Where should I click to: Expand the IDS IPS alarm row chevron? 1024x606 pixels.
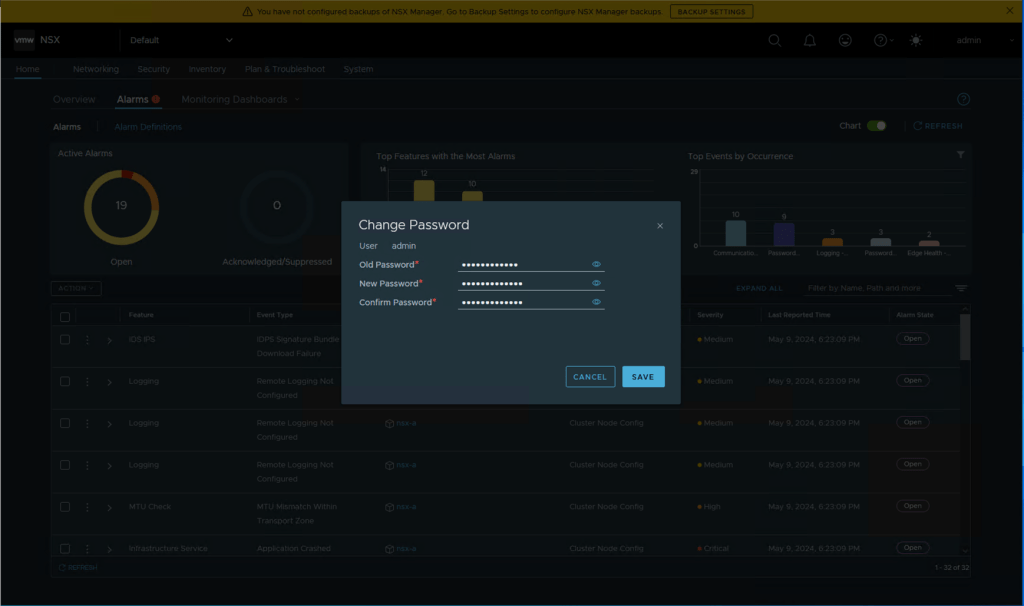[109, 340]
